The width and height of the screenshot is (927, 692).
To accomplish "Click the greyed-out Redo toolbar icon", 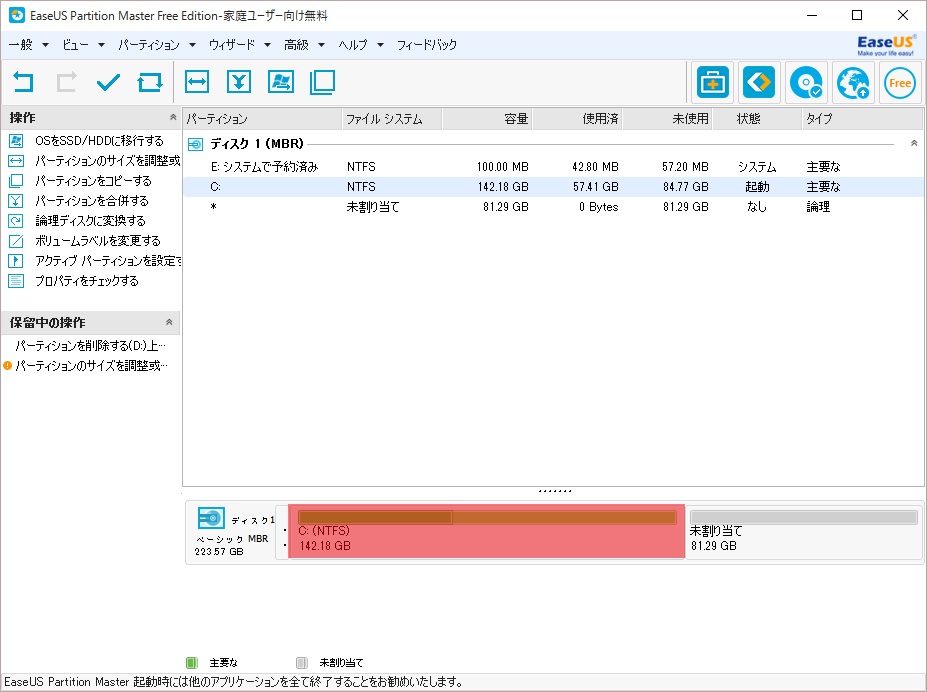I will 66,82.
